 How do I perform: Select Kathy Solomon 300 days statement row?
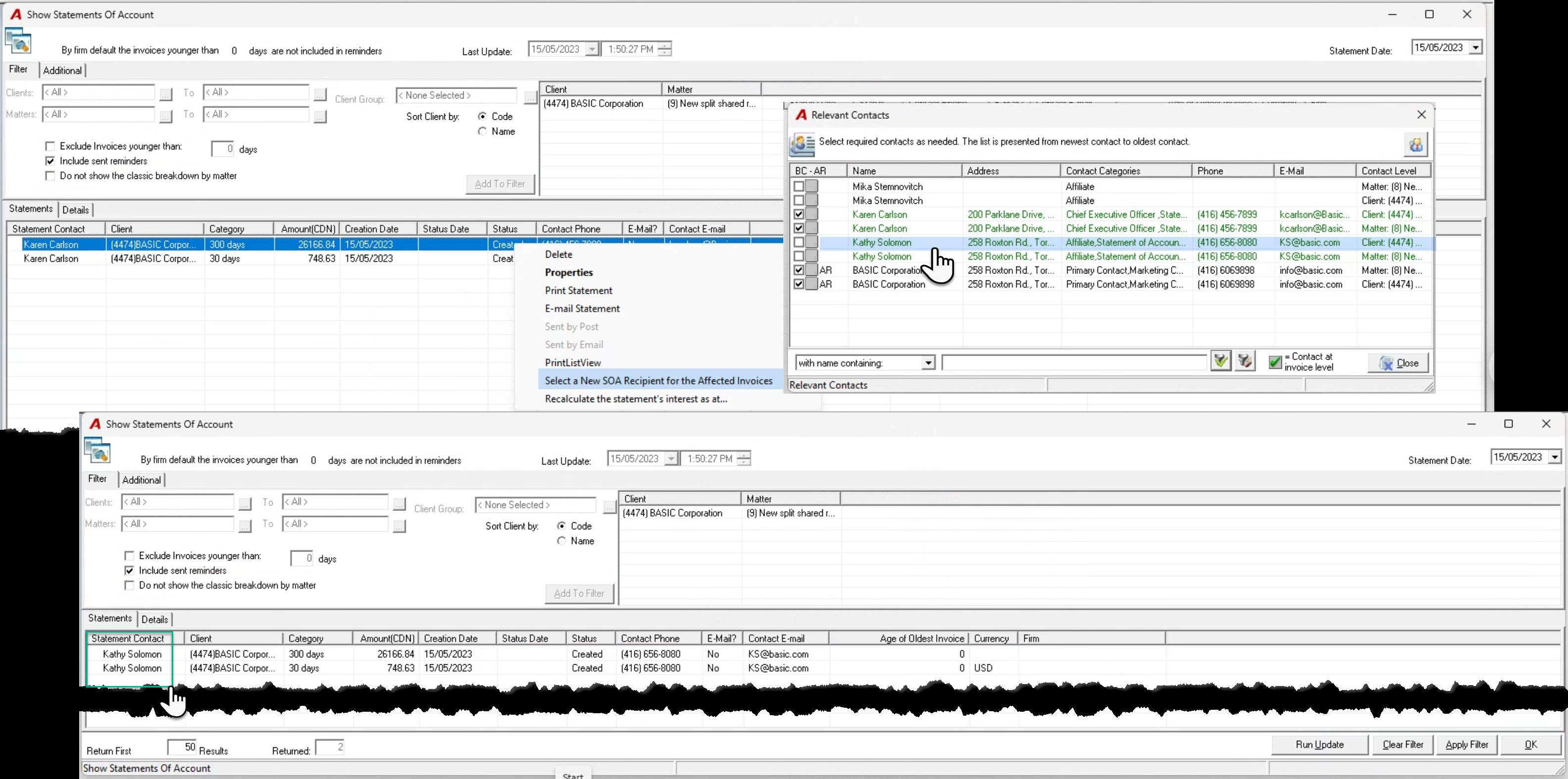click(x=627, y=654)
